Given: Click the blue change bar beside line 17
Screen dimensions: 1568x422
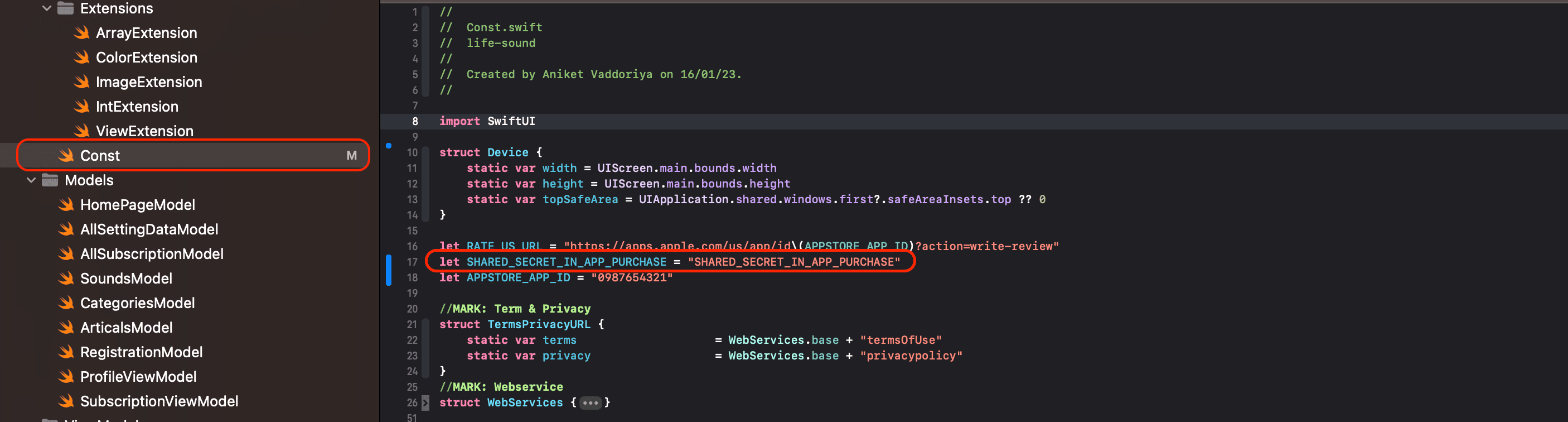Looking at the screenshot, I should click(388, 270).
